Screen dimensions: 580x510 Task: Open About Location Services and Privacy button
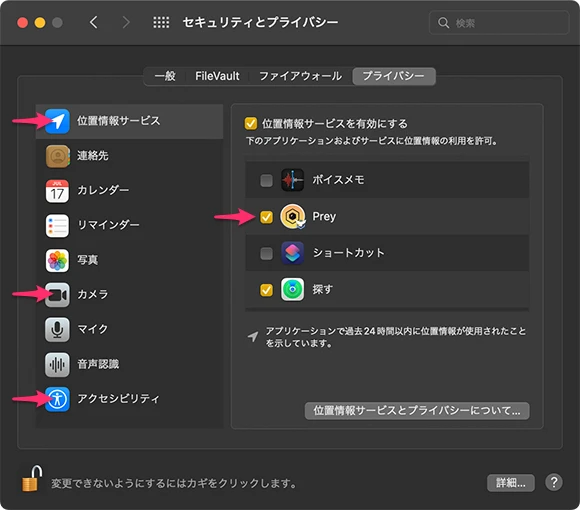(417, 411)
